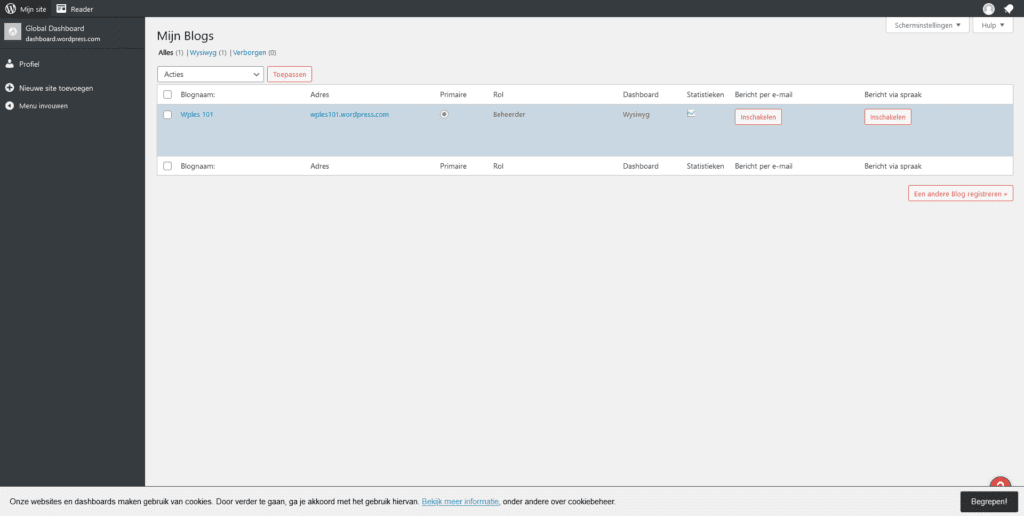Enable Bericht per e-mail via Inschakelen
The image size is (1024, 516).
[x=758, y=117]
